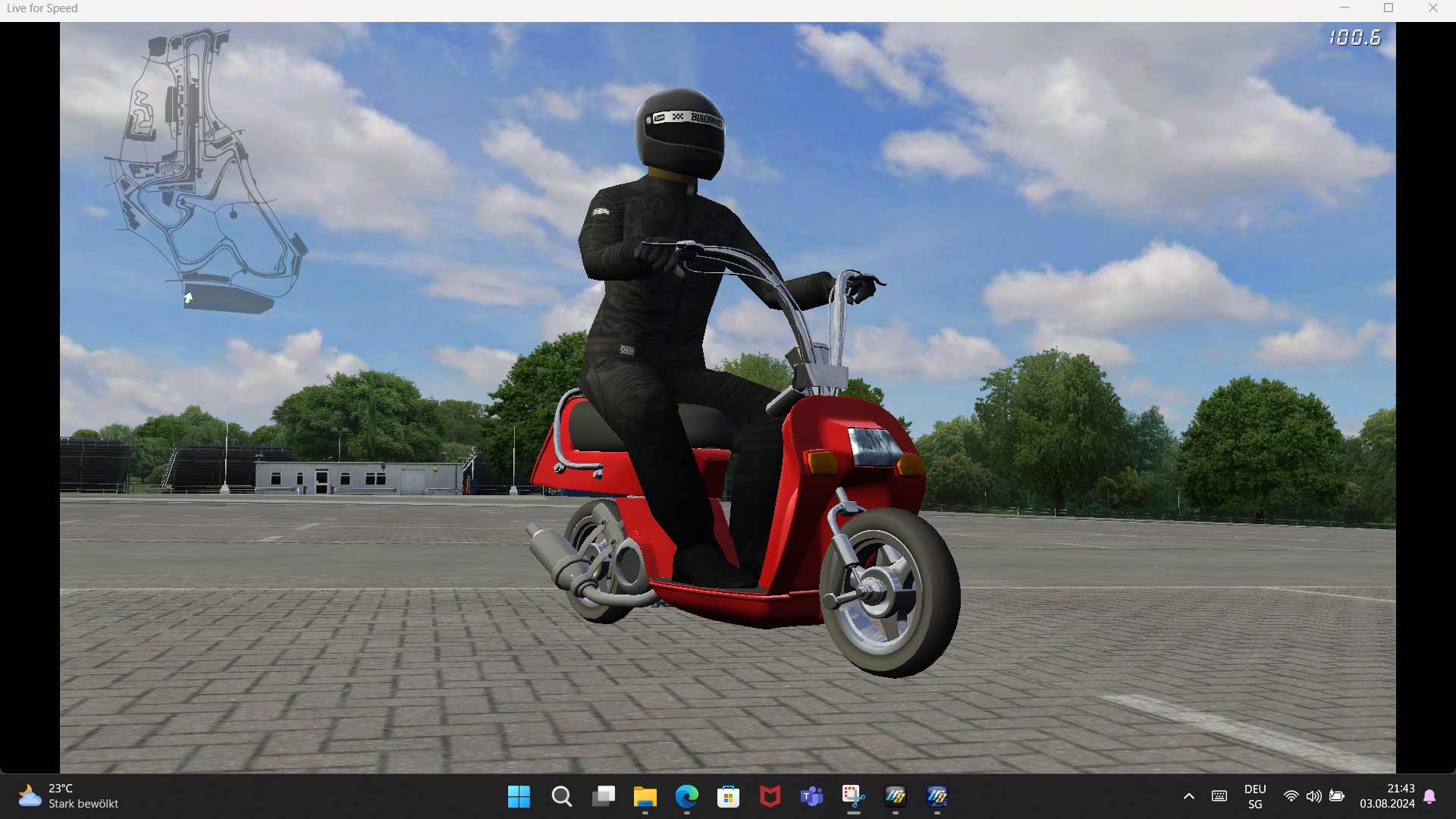
Task: Open Microsoft Store from the taskbar
Action: (729, 796)
